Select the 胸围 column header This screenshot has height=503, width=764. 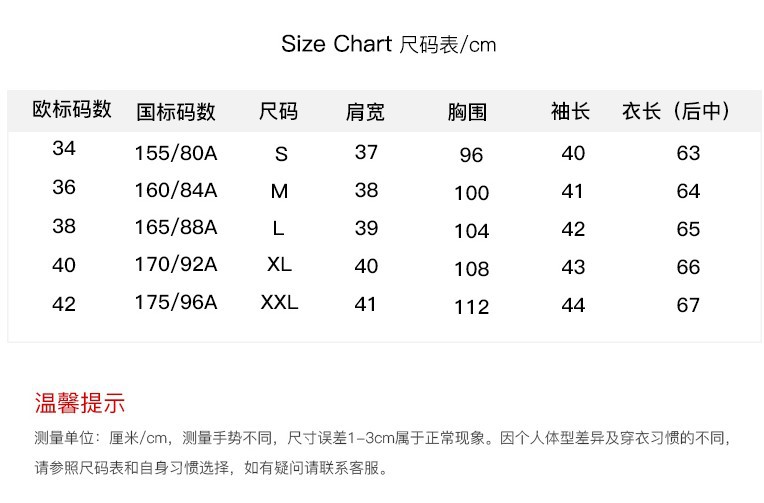[467, 112]
